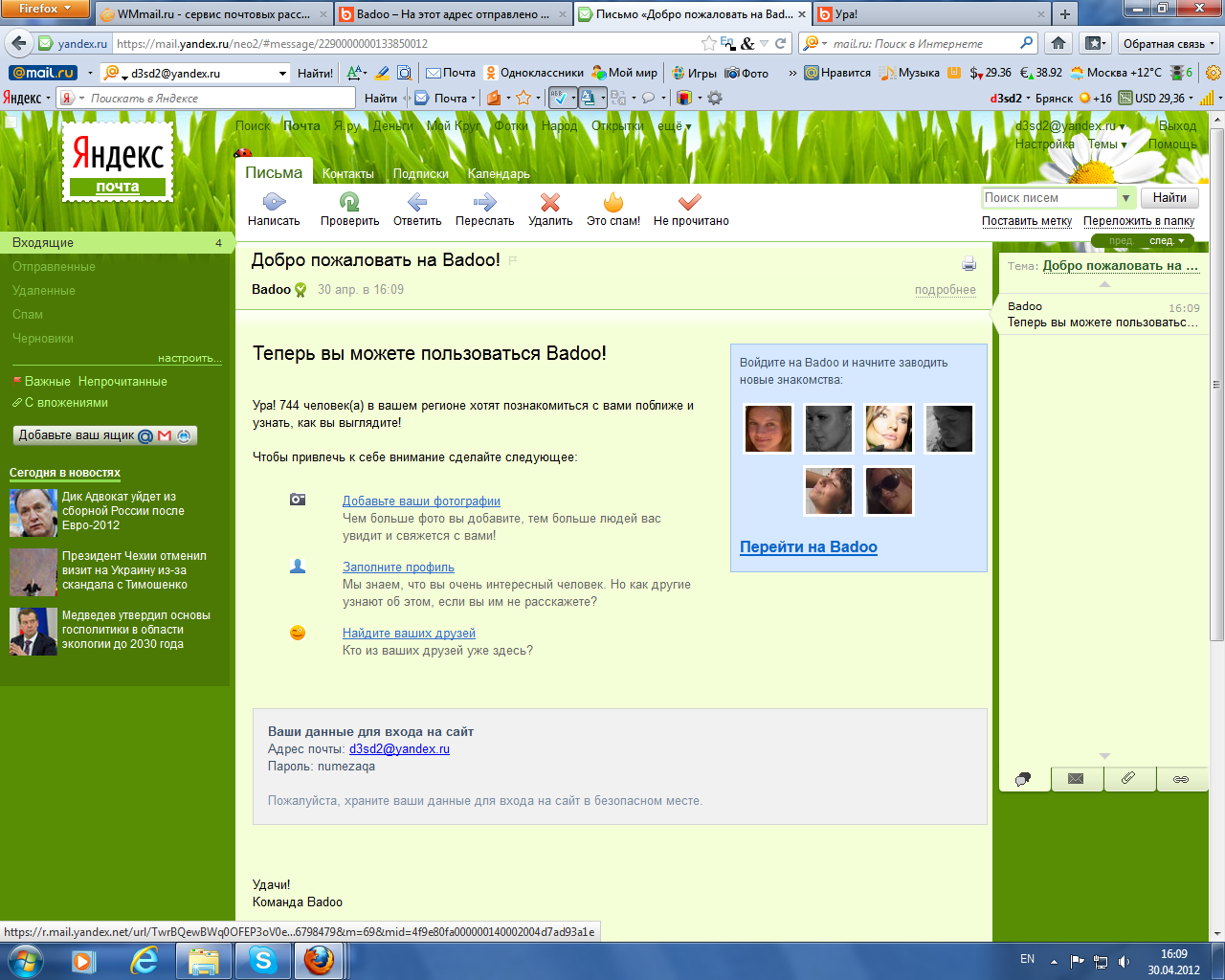Open Фото from Mail.ru toolbar

747,73
